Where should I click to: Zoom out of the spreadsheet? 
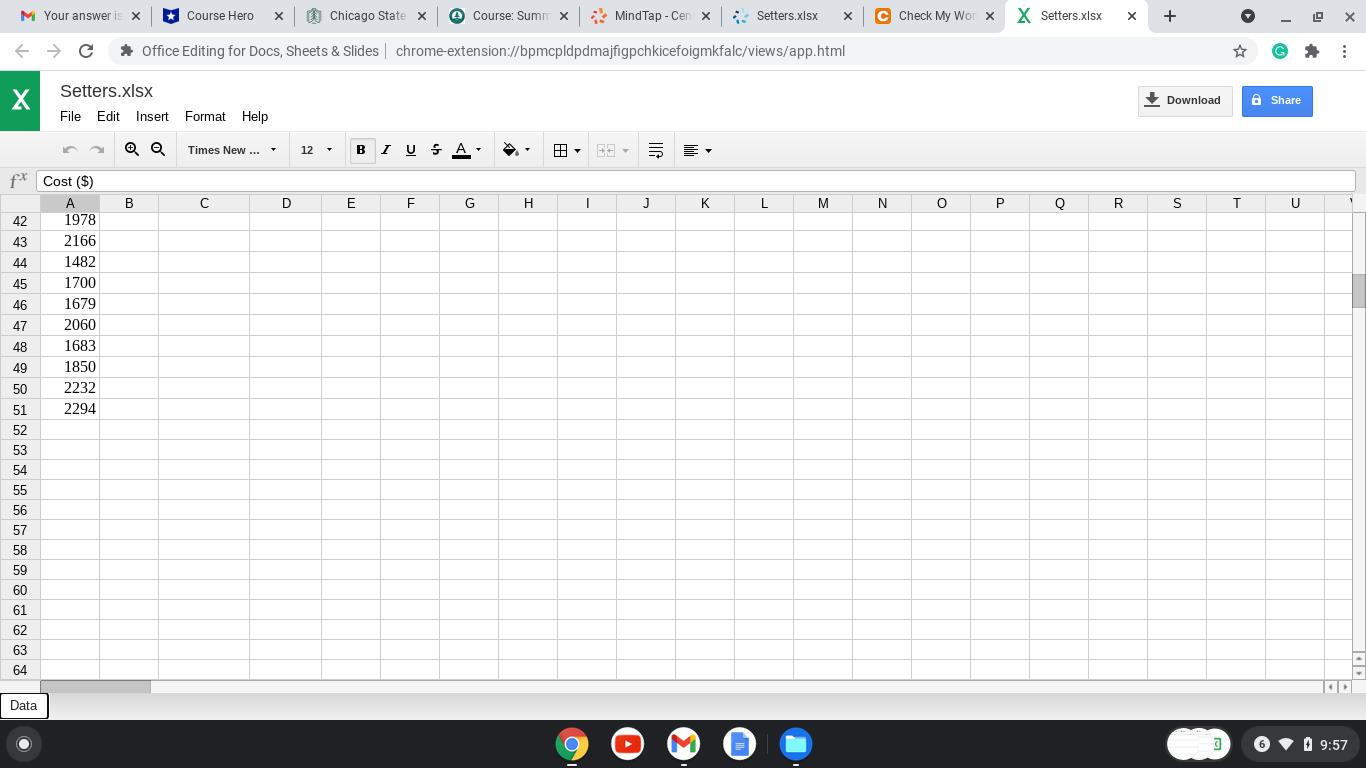click(x=158, y=150)
